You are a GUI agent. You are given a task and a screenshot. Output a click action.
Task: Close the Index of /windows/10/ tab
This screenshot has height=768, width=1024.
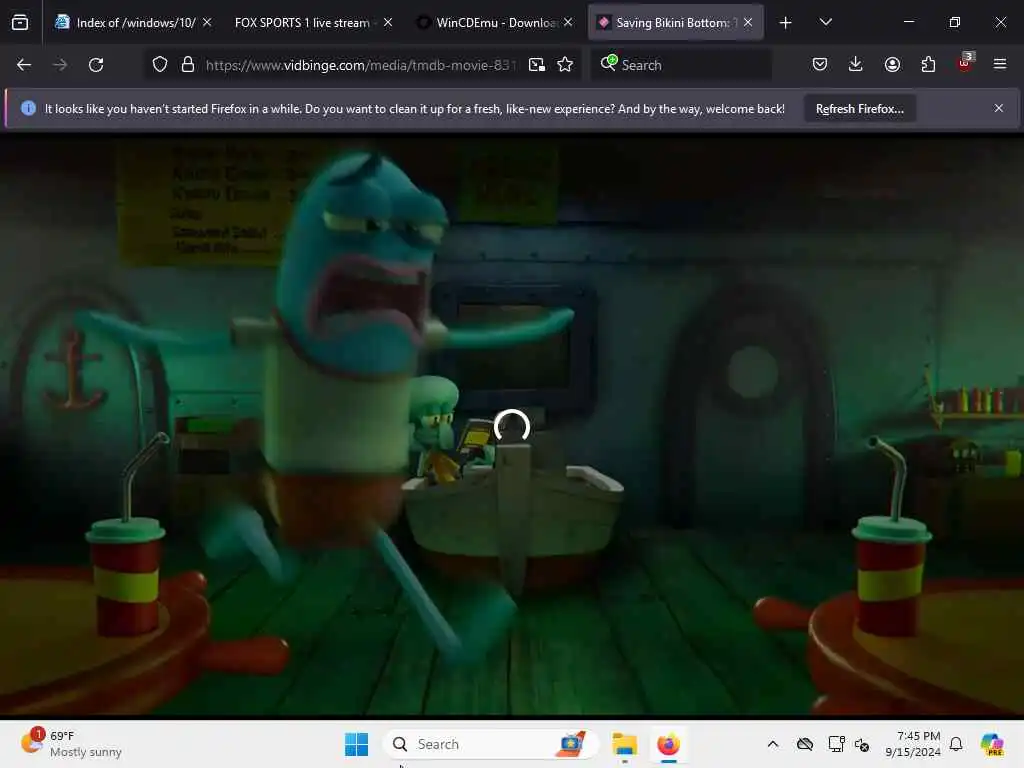207,22
